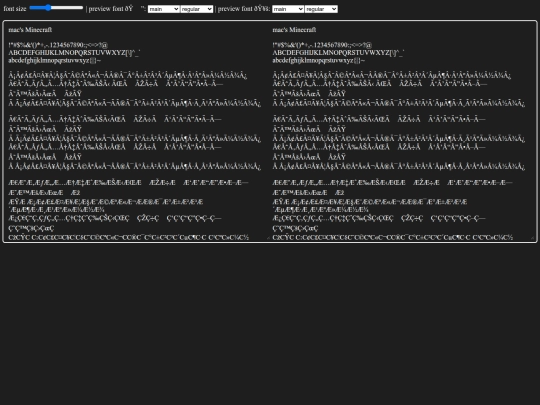
Task: Click the uppercase ABCDEFGHIJKLM line in the left pane
Action: [x=74, y=53]
